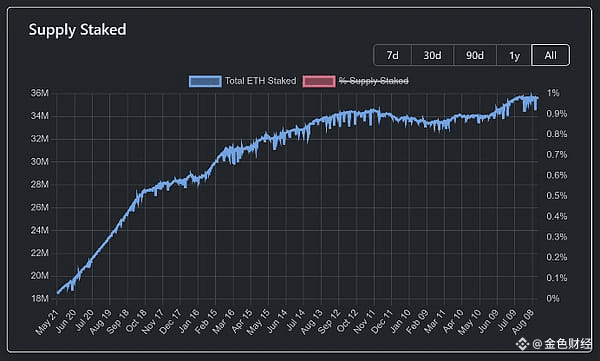
Task: Click the Feb 09 x-axis date
Action: pyautogui.click(x=418, y=322)
